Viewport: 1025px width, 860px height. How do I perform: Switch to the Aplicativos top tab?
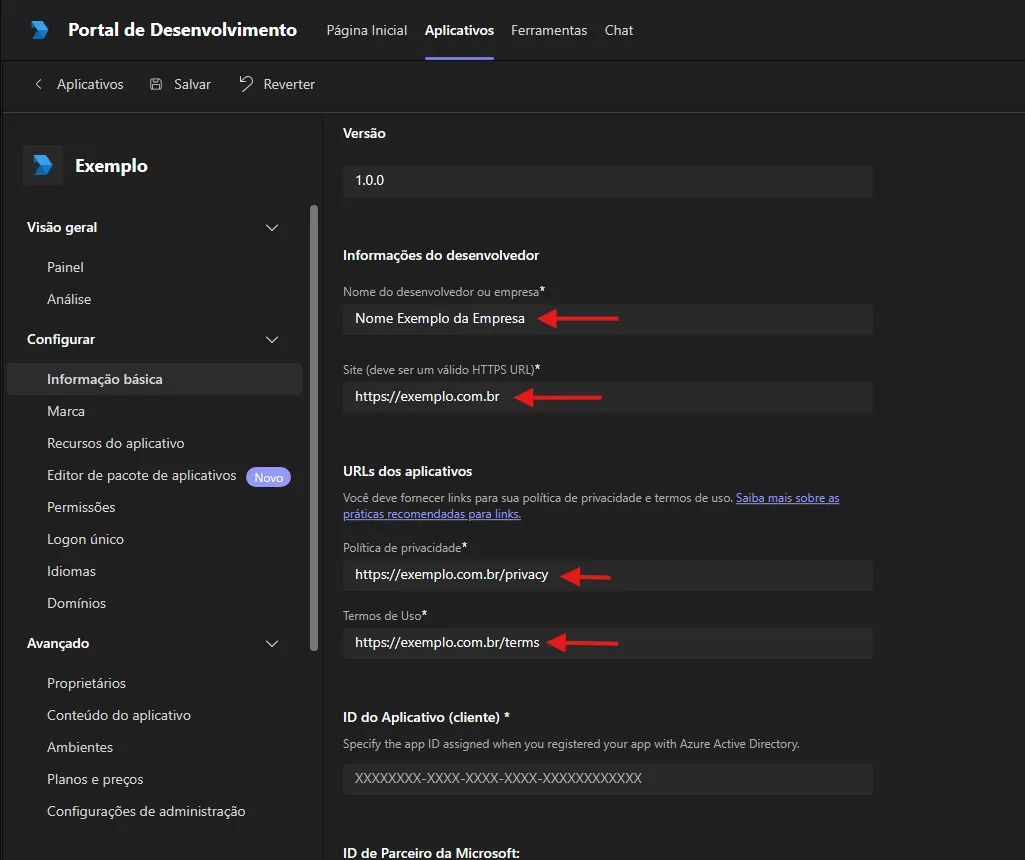460,31
